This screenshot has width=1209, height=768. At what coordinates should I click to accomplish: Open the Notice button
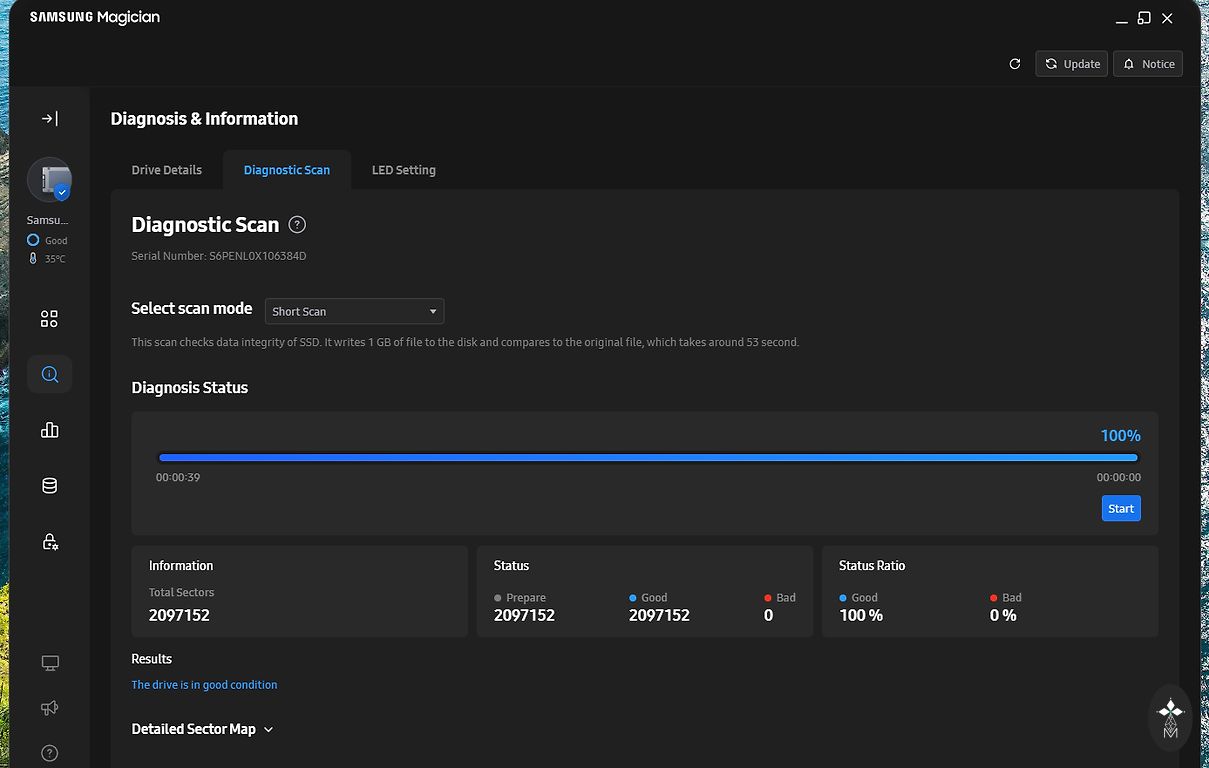pos(1148,64)
